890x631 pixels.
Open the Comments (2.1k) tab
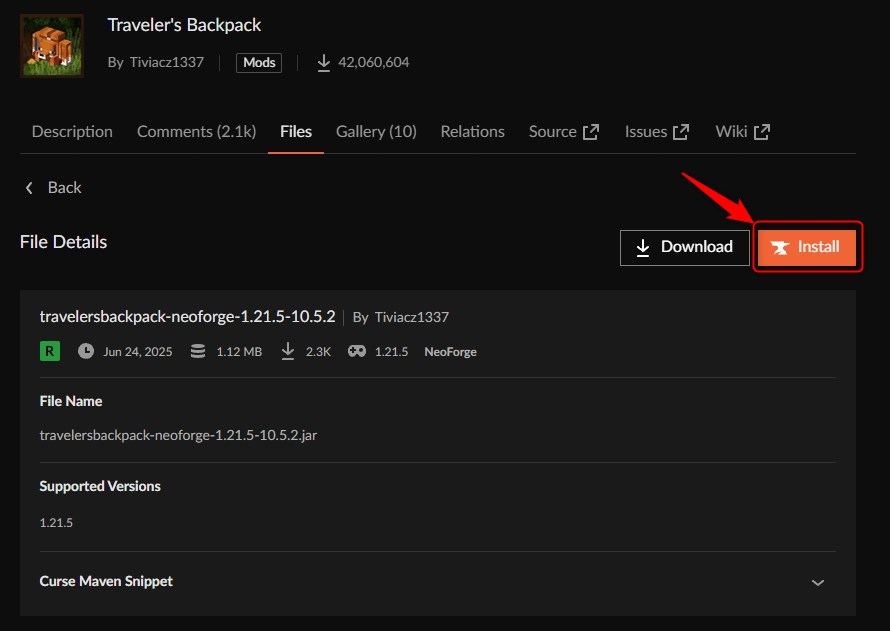click(x=196, y=132)
